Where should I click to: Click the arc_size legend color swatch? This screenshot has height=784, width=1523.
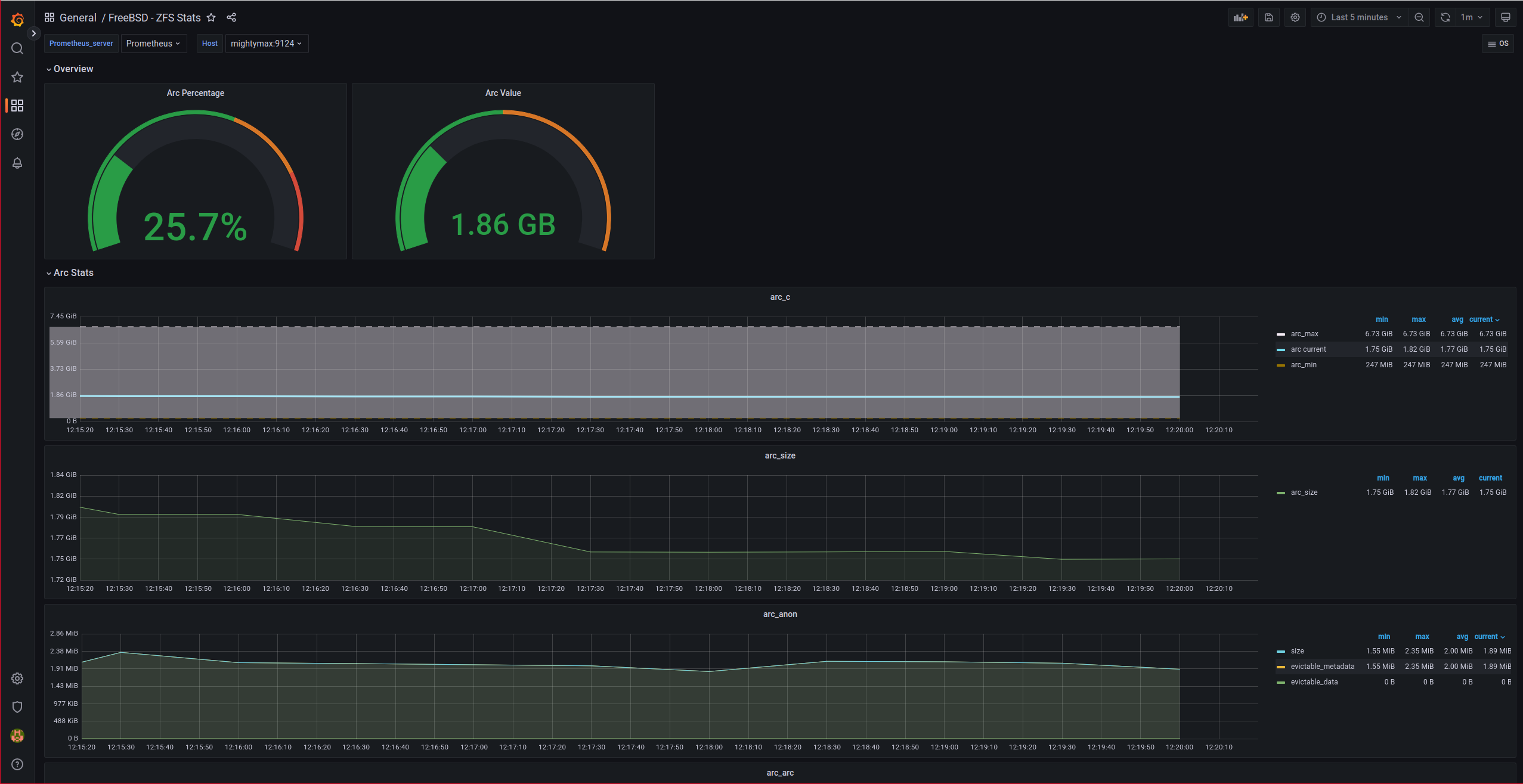pos(1280,493)
